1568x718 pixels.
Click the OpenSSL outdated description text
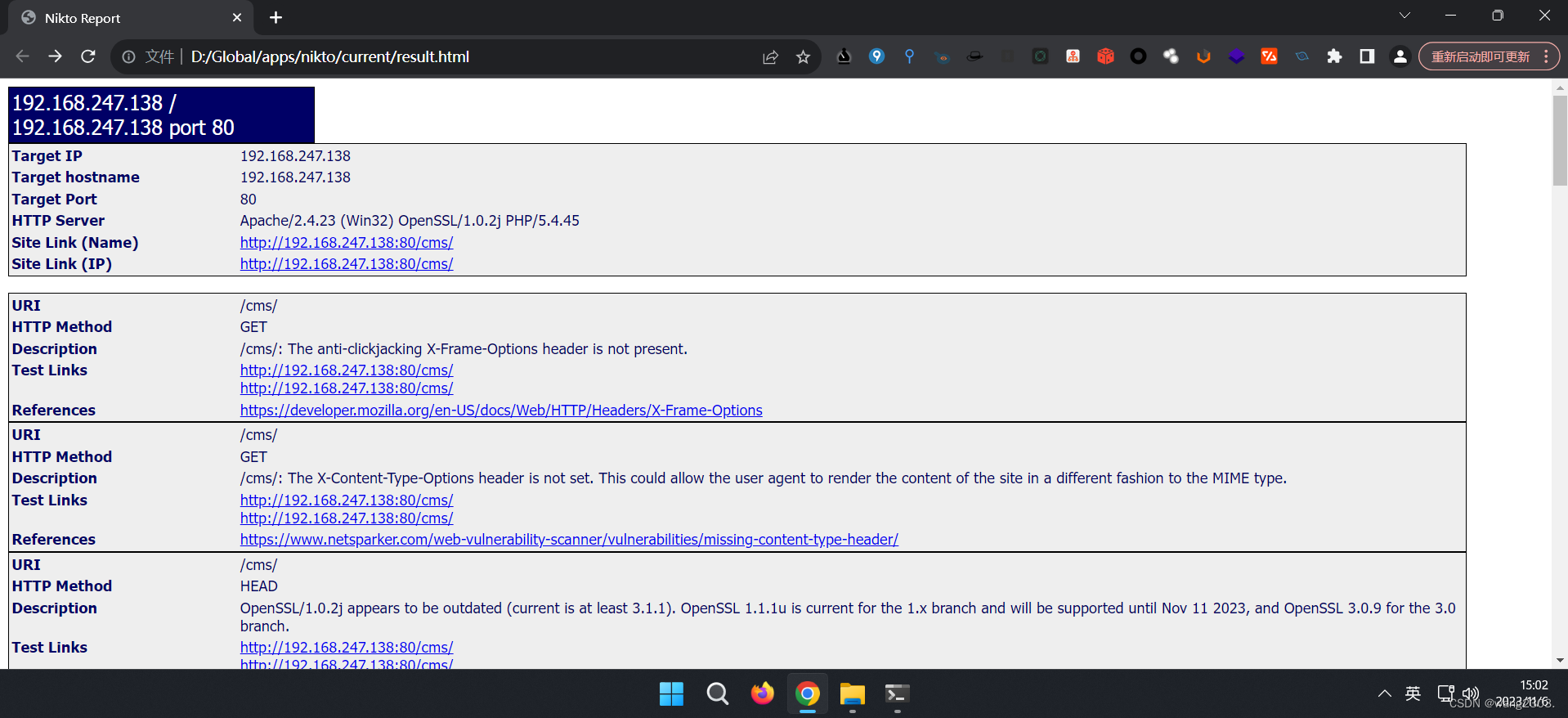(x=848, y=617)
